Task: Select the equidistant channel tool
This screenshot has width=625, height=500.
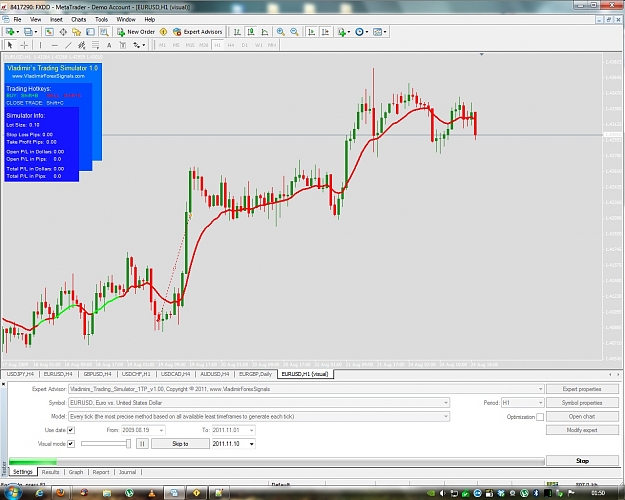Action: pos(82,45)
